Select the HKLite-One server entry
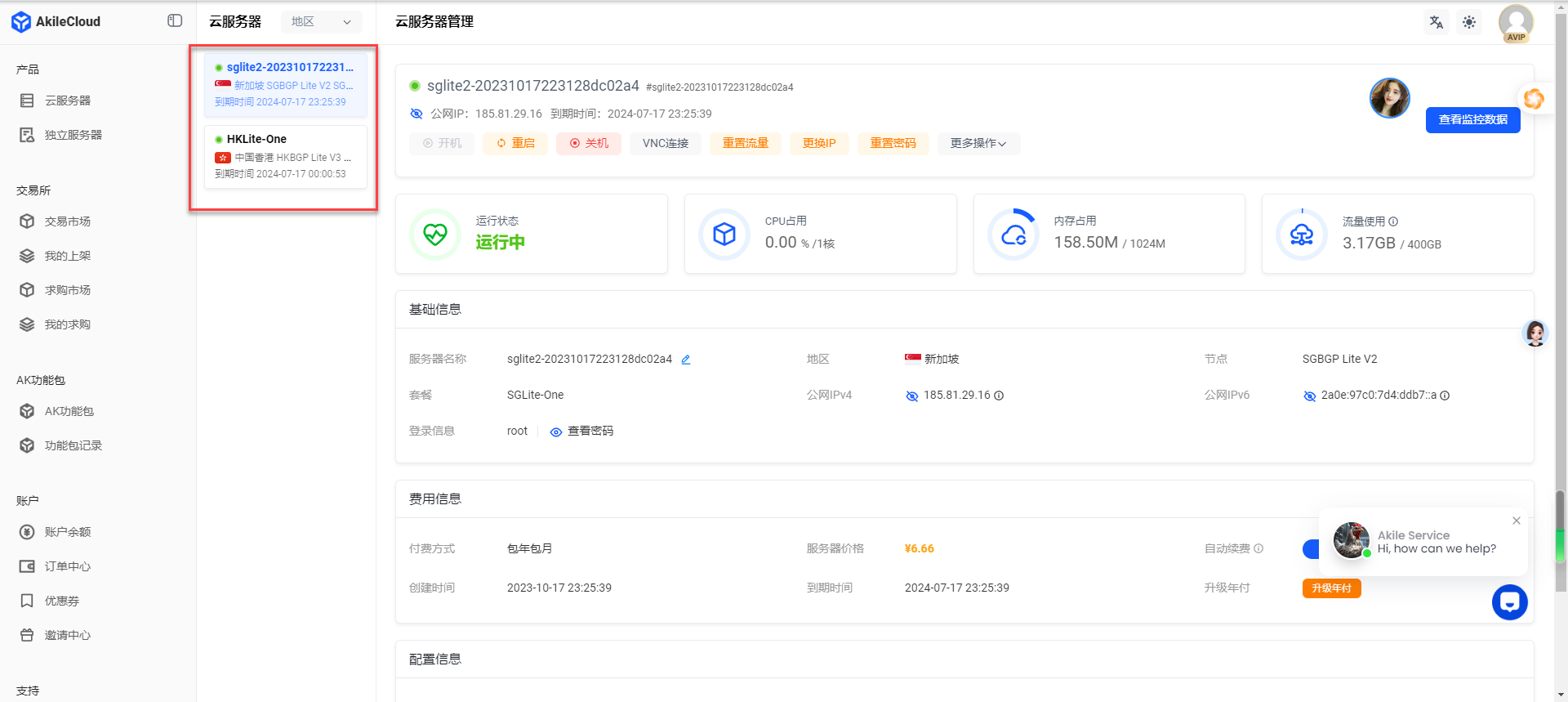 pos(286,156)
